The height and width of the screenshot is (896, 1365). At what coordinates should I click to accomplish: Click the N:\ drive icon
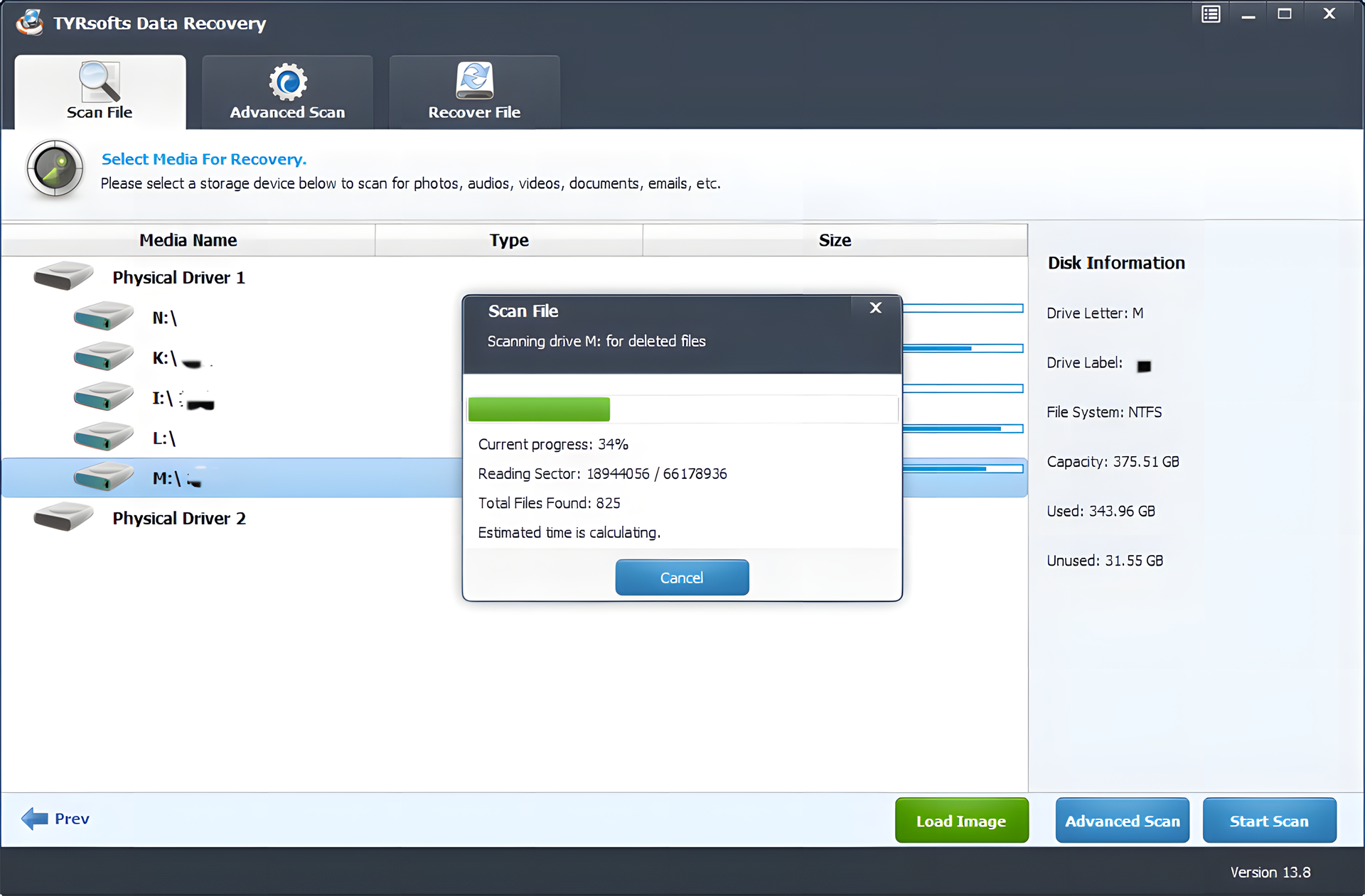[104, 317]
